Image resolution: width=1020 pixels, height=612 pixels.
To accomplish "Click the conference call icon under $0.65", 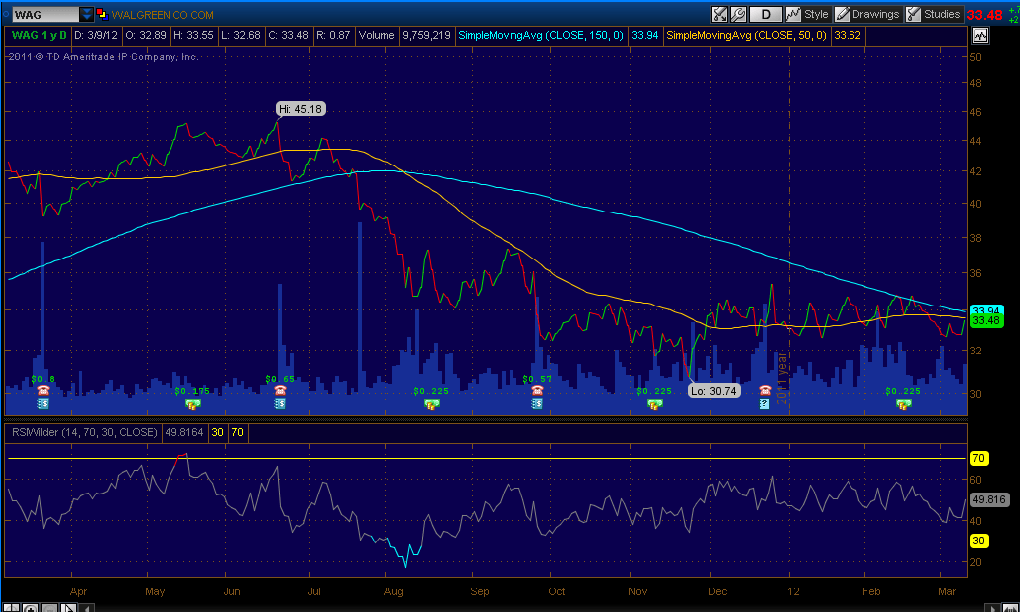I will click(x=280, y=404).
